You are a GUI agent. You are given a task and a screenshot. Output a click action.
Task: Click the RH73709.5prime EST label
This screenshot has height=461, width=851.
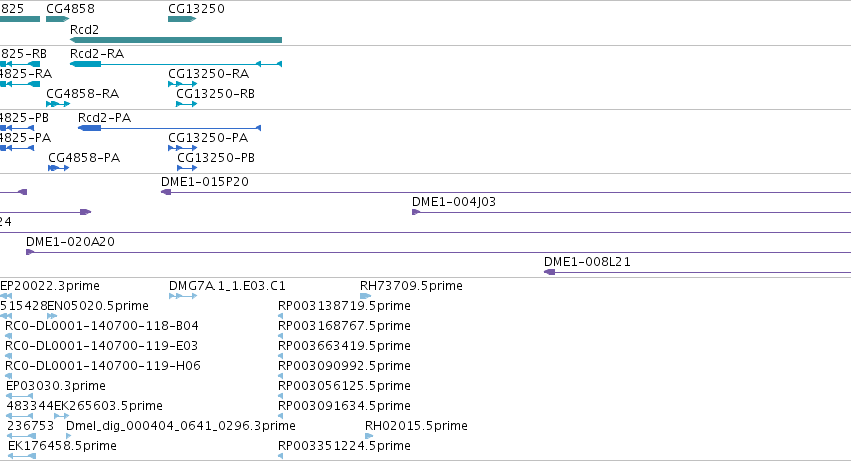[x=411, y=286]
